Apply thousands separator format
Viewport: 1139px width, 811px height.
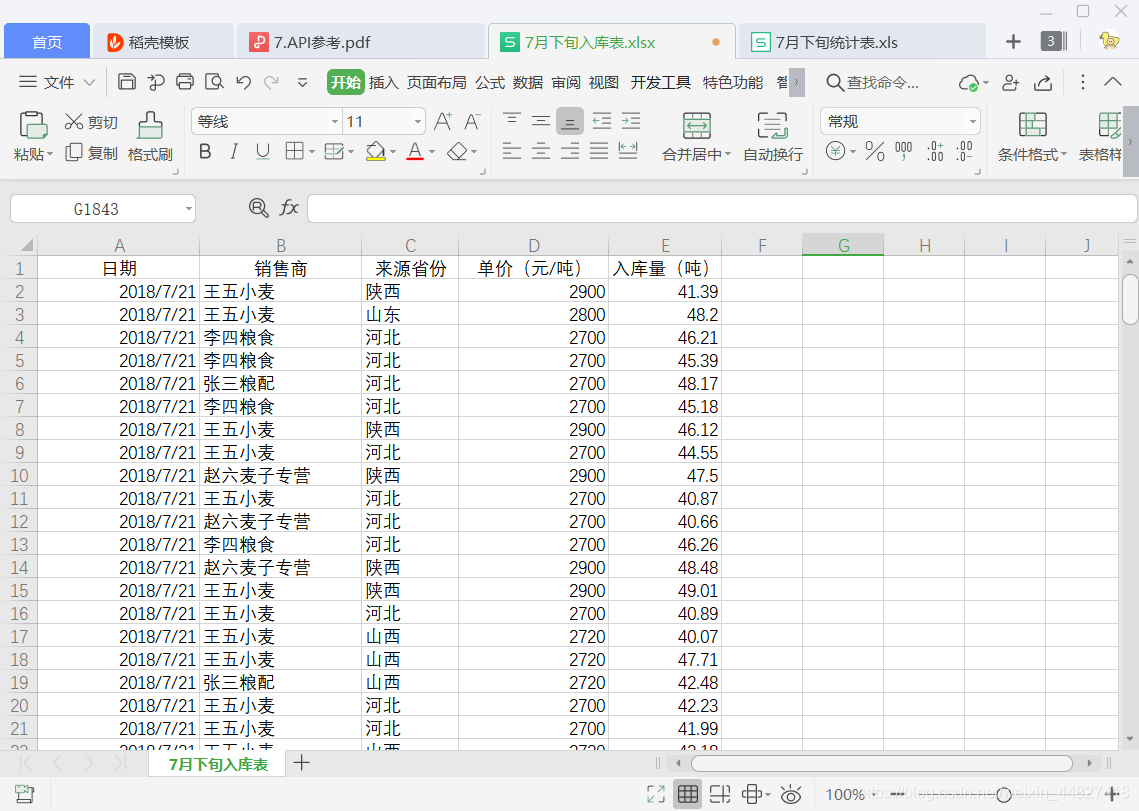click(x=904, y=151)
